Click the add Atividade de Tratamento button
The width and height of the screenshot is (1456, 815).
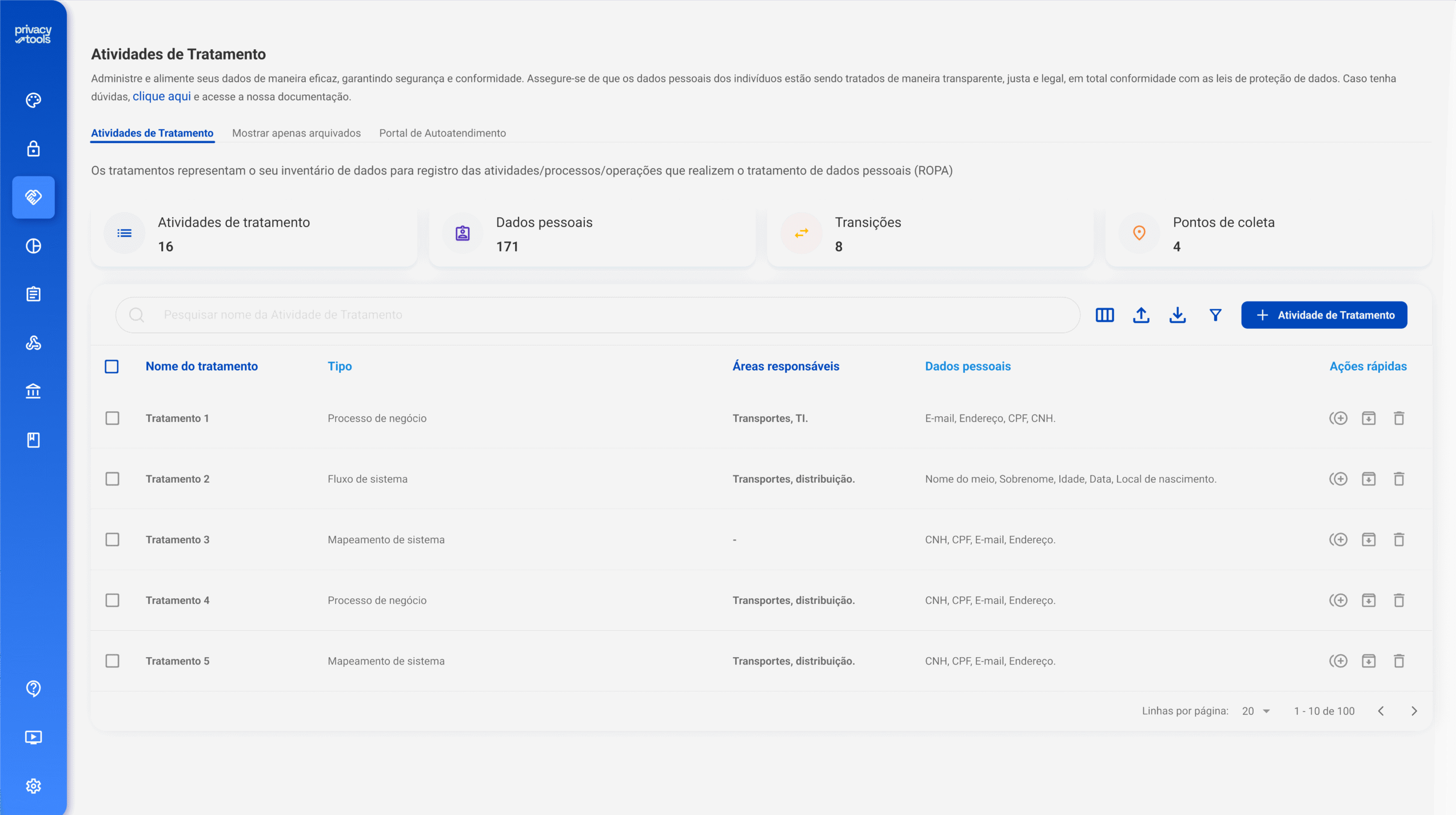point(1324,315)
